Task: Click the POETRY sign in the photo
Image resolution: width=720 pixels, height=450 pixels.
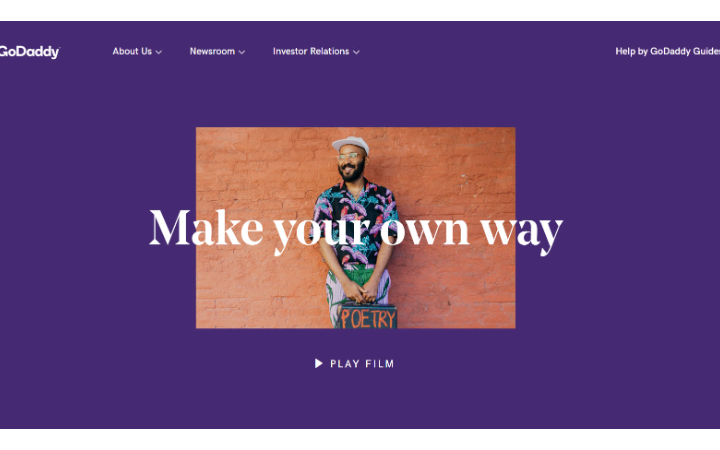Action: (x=368, y=318)
